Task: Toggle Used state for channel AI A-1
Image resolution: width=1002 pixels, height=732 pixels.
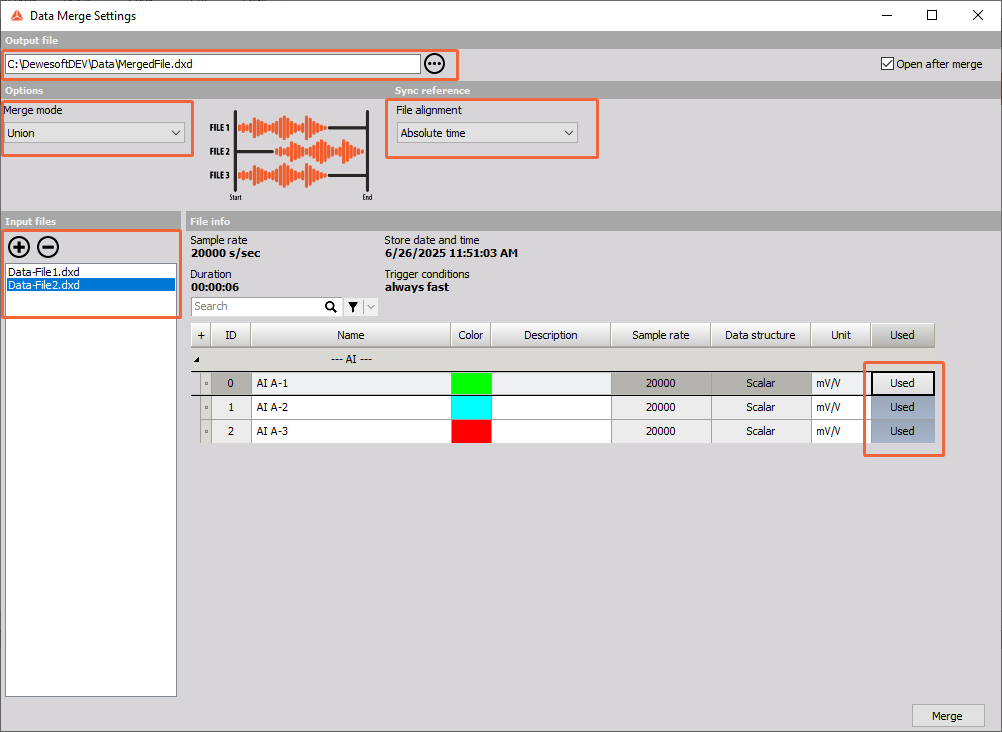Action: pos(901,383)
